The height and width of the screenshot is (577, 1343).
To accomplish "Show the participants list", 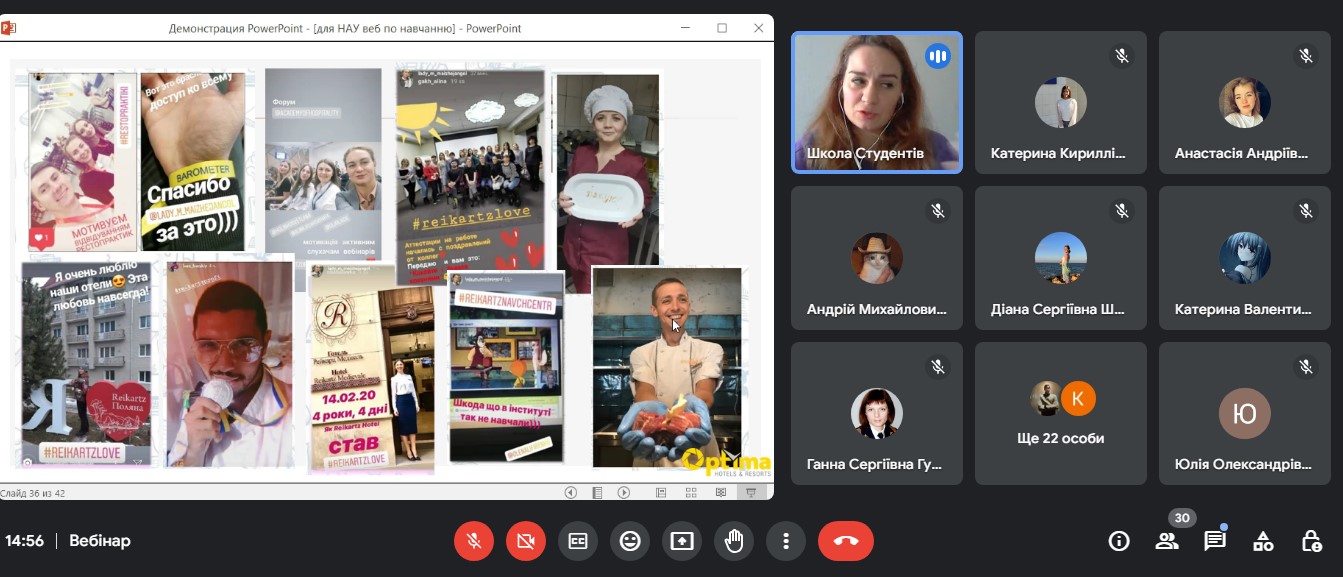I will [x=1167, y=541].
